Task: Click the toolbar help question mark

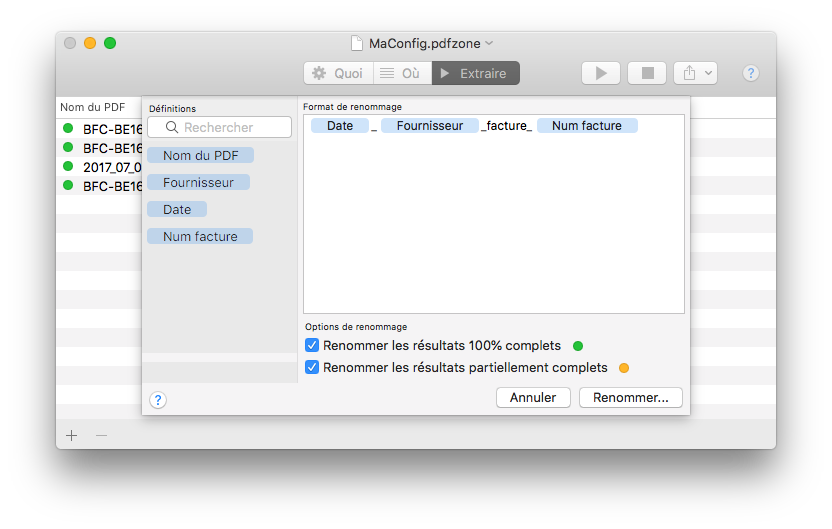Action: coord(751,73)
